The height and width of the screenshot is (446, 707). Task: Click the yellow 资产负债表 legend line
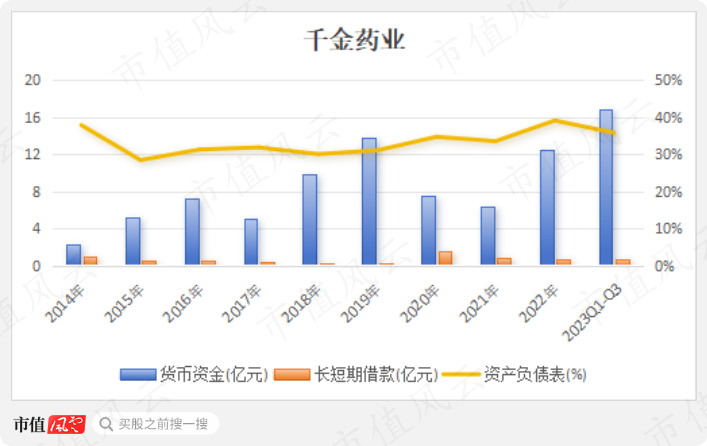[461, 374]
